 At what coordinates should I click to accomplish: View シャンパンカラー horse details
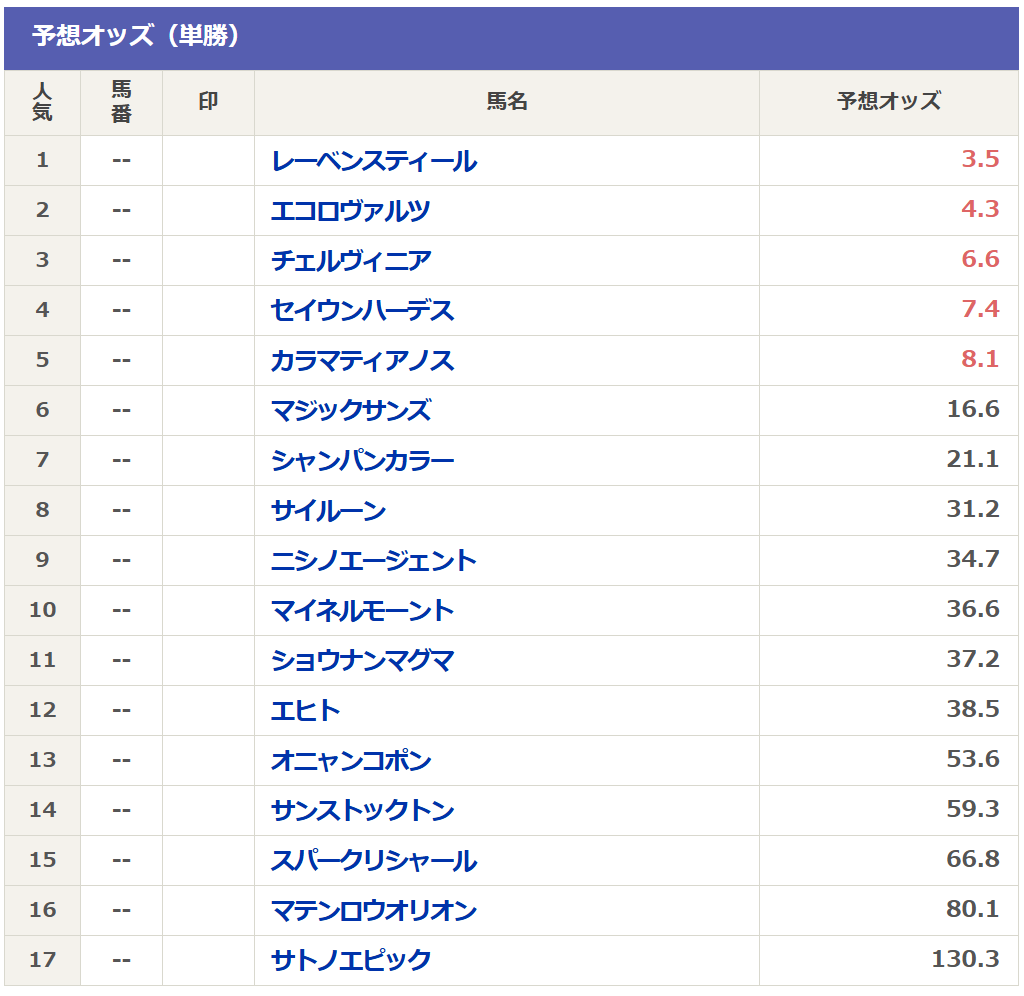[x=362, y=461]
